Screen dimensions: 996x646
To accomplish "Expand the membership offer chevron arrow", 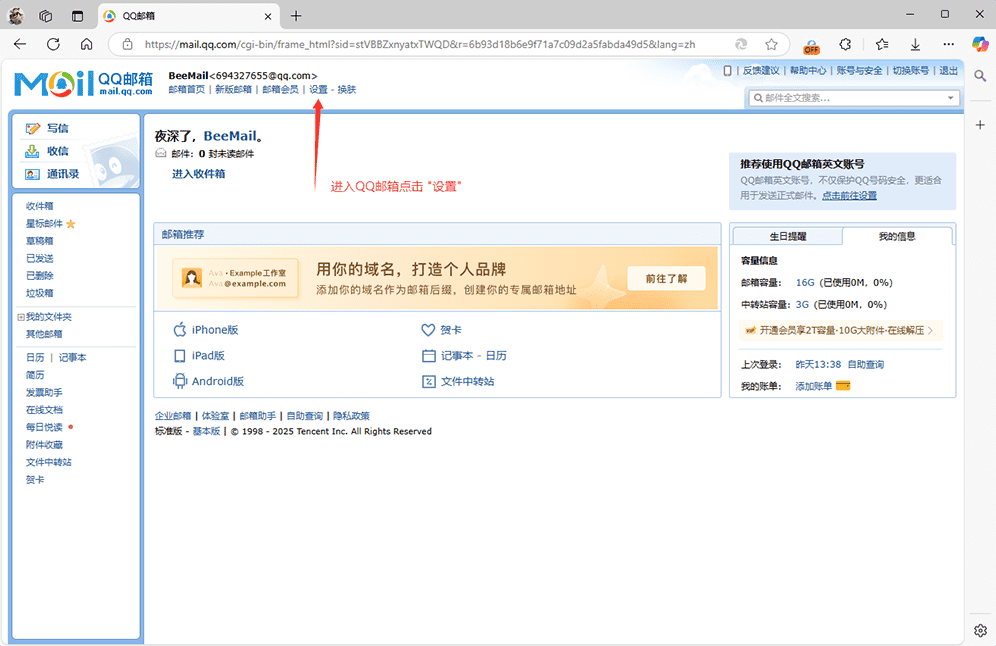I will [x=930, y=330].
